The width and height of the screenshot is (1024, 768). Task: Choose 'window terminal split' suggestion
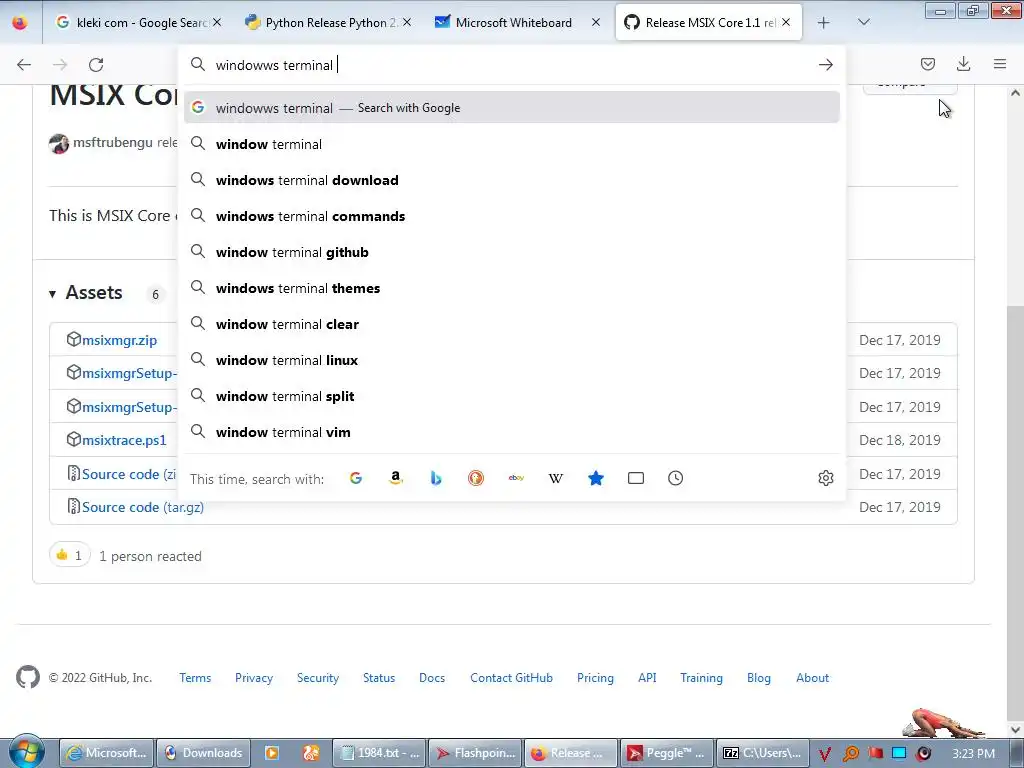click(x=511, y=396)
